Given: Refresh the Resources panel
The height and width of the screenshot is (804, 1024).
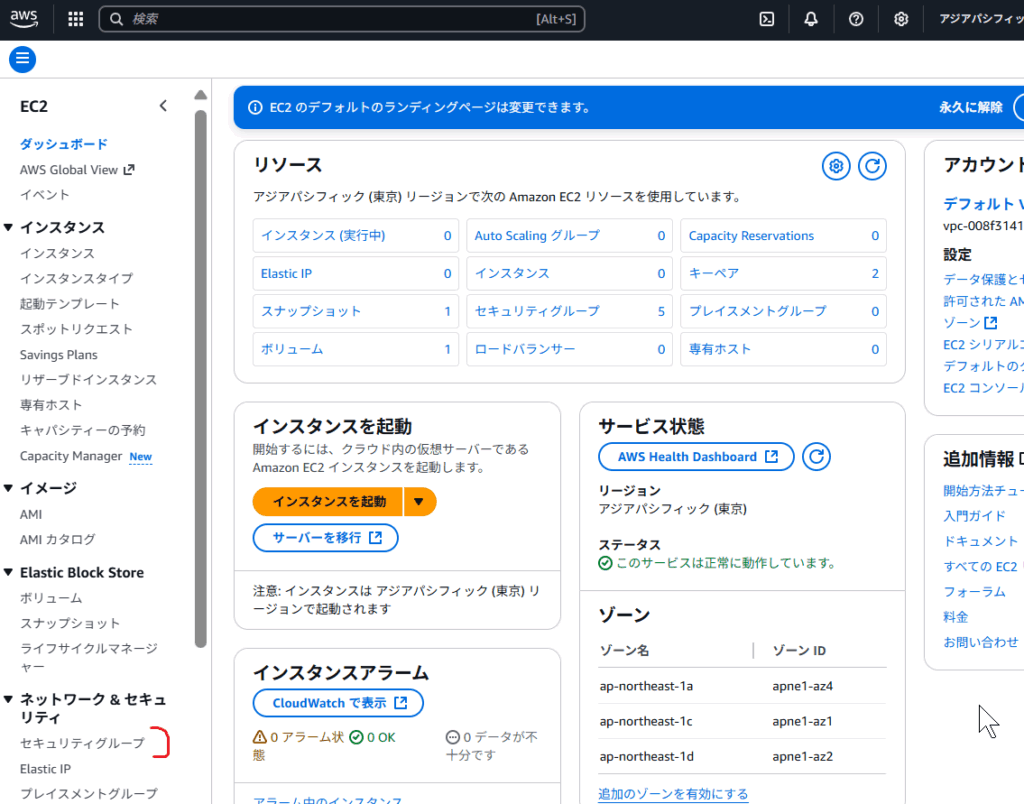Looking at the screenshot, I should coord(873,166).
